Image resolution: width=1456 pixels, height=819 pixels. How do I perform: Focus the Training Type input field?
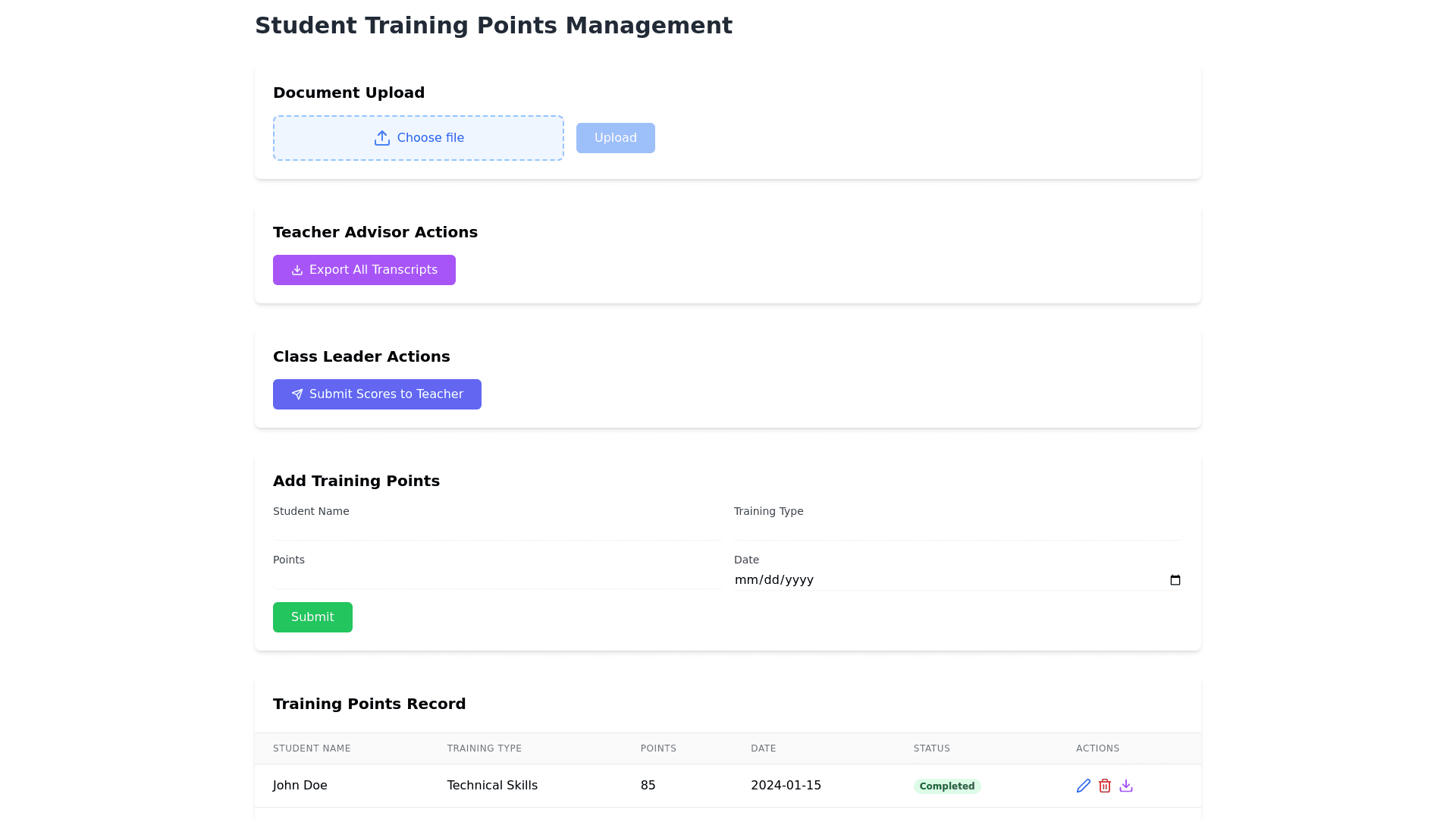(x=957, y=531)
